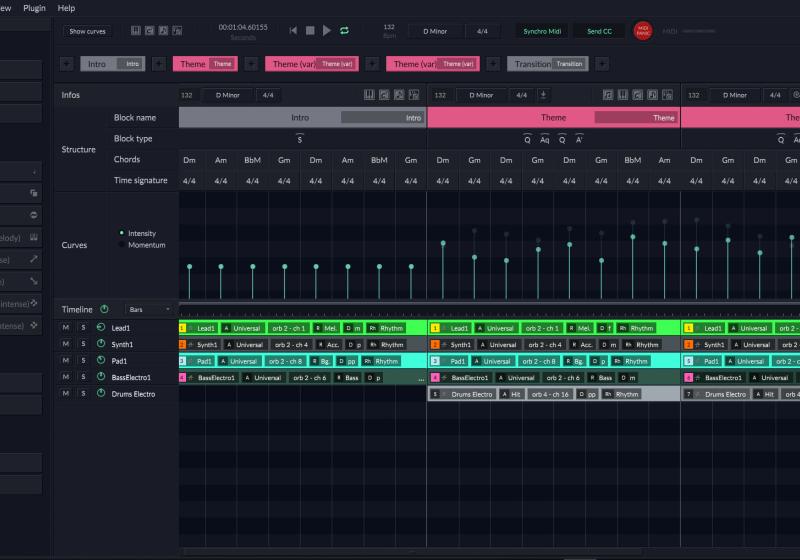Toggle the Pad1 track power icon
800x560 pixels.
[x=101, y=360]
